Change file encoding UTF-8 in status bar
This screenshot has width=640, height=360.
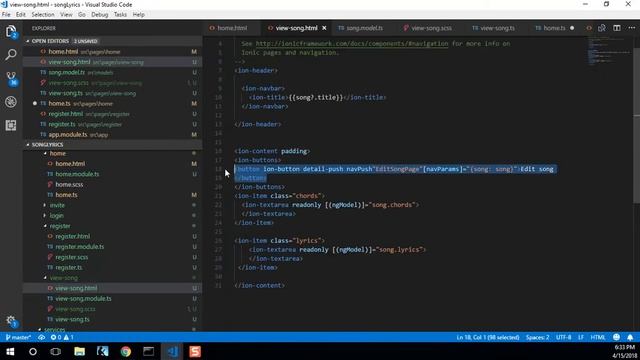(x=563, y=338)
